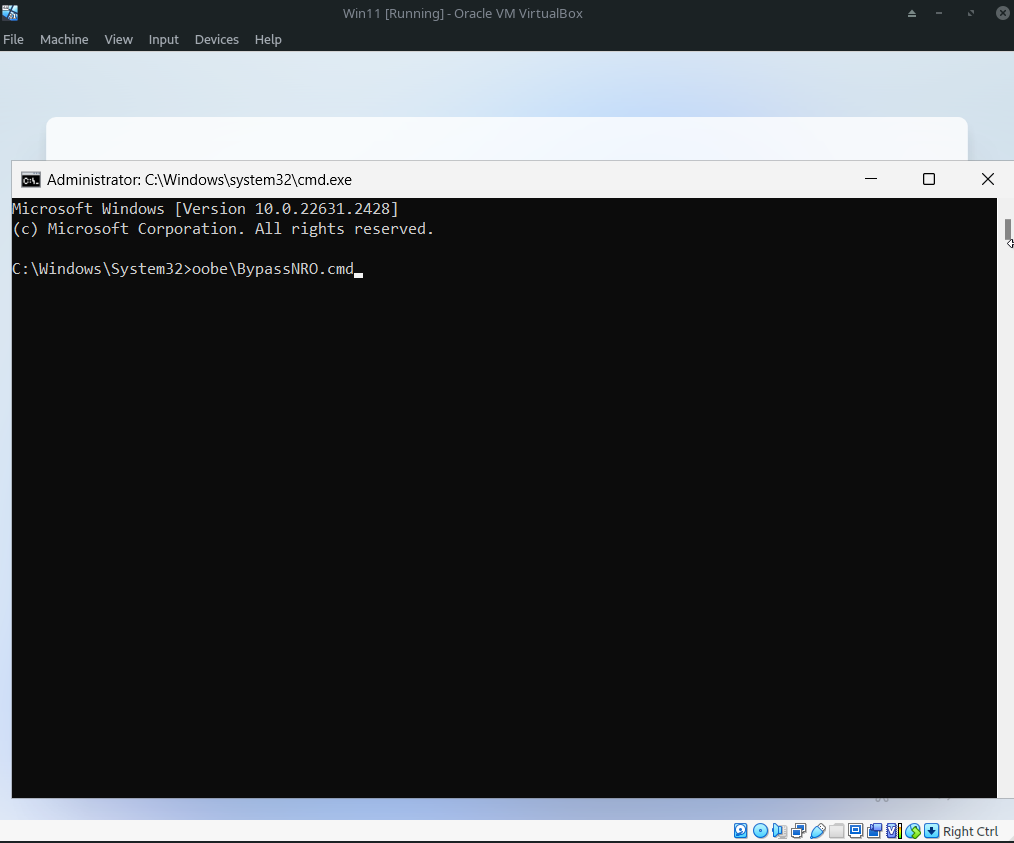
Task: Click the cmd.exe icon in console title
Action: pyautogui.click(x=30, y=180)
